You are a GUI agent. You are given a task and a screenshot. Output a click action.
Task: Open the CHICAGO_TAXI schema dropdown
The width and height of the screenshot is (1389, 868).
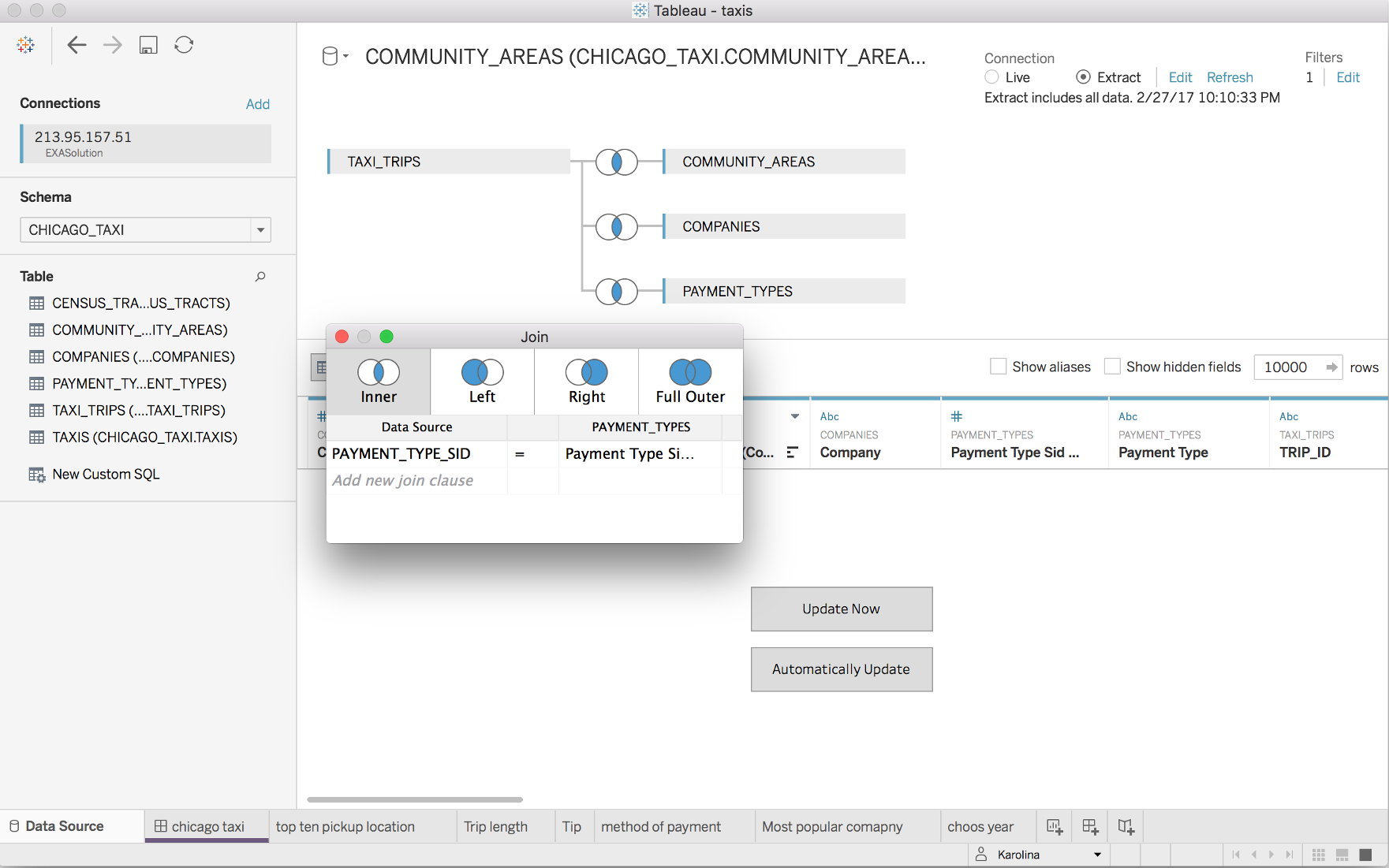click(260, 230)
